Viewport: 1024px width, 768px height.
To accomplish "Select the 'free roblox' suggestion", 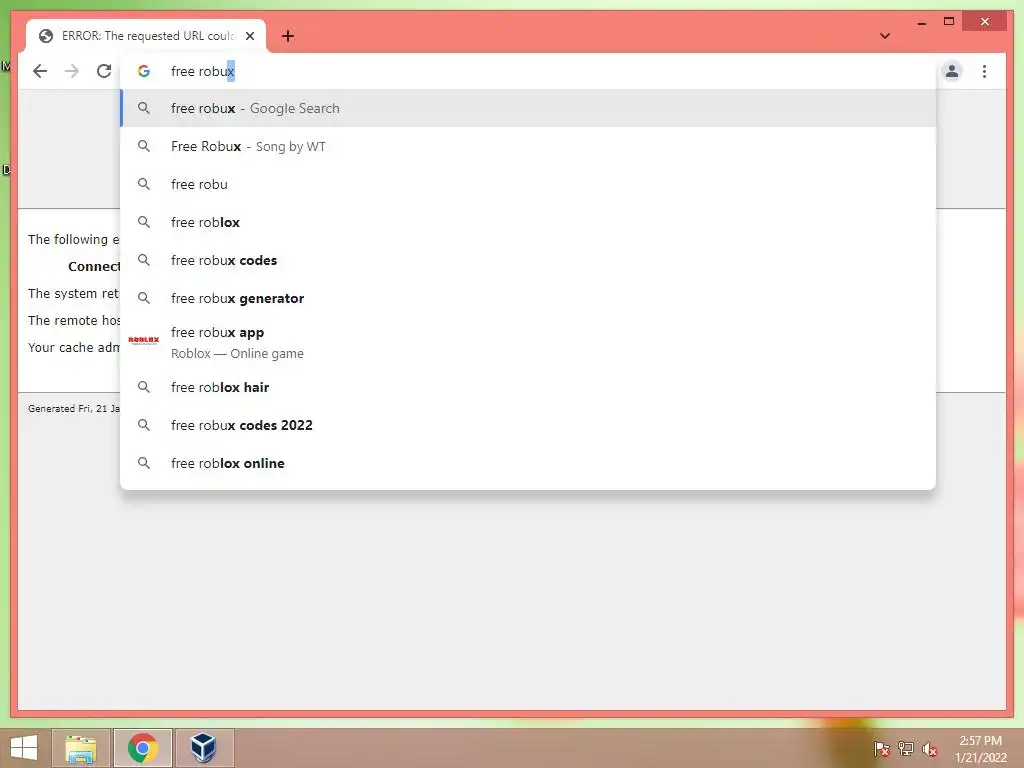I will 528,222.
